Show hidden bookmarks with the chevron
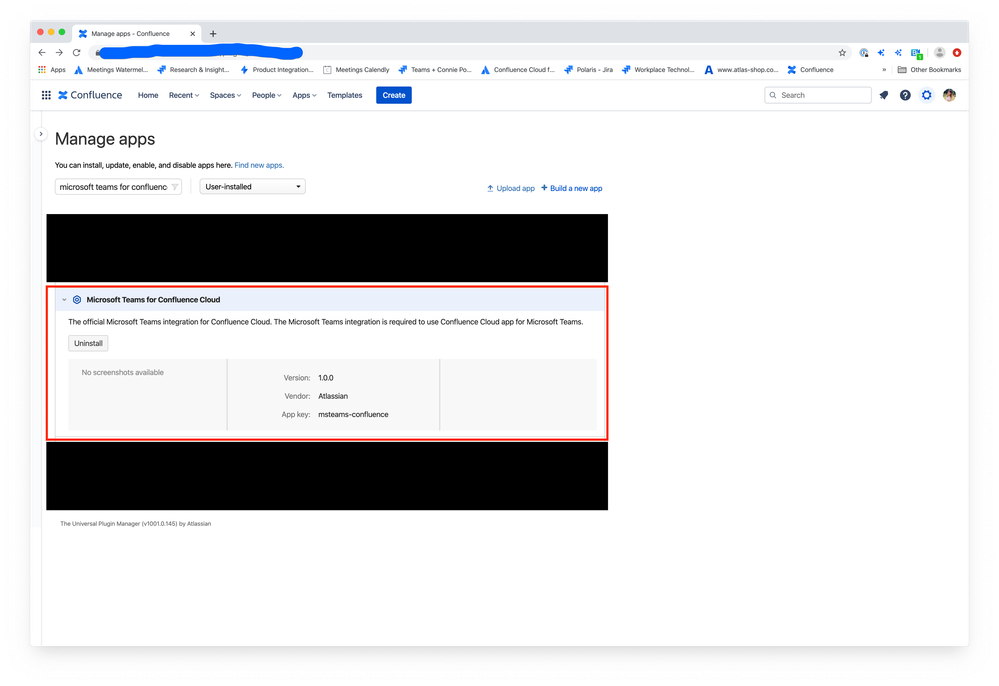Image resolution: width=999 pixels, height=686 pixels. point(884,70)
